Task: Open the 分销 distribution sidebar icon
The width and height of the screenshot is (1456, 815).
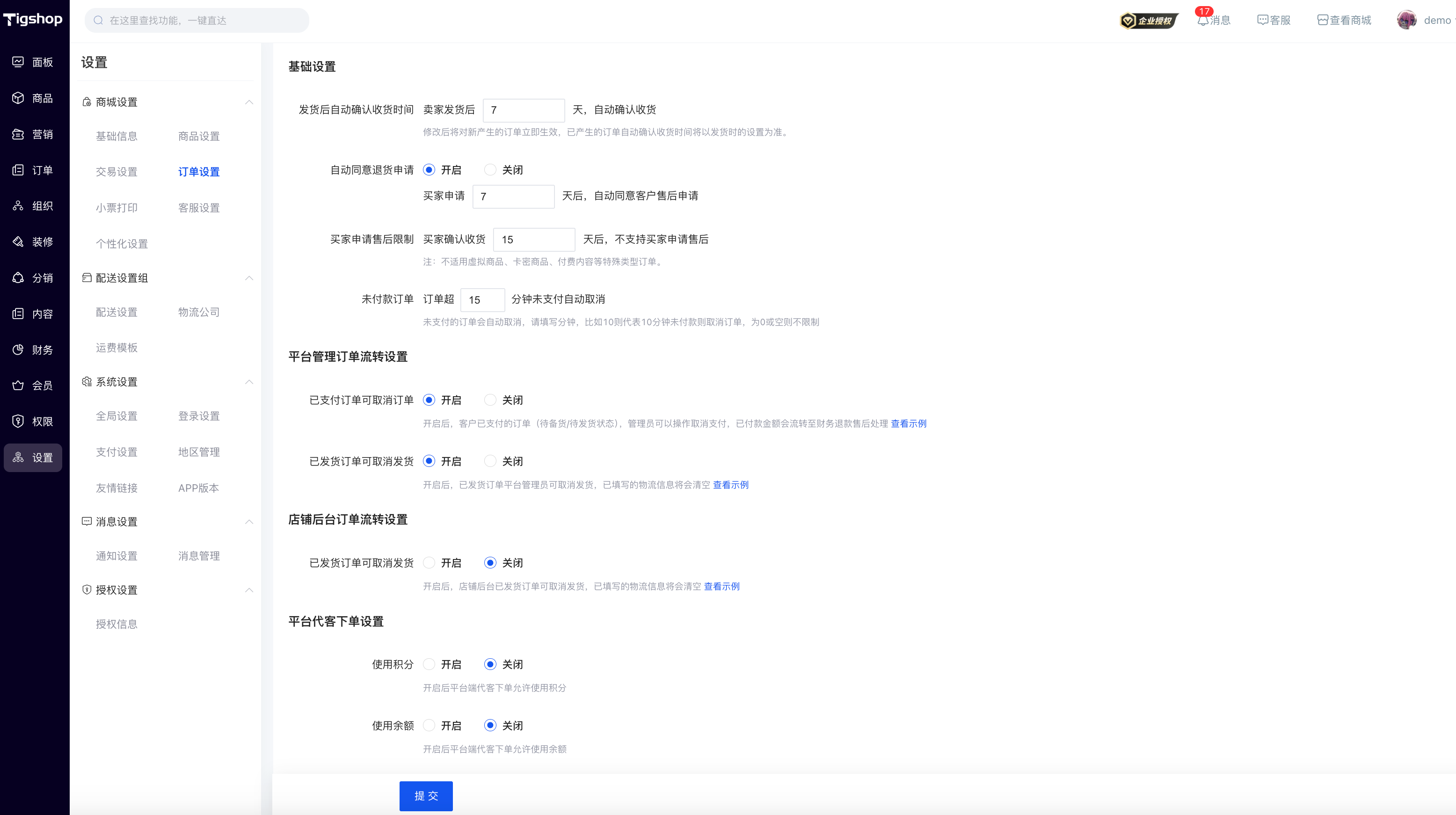Action: [x=18, y=277]
